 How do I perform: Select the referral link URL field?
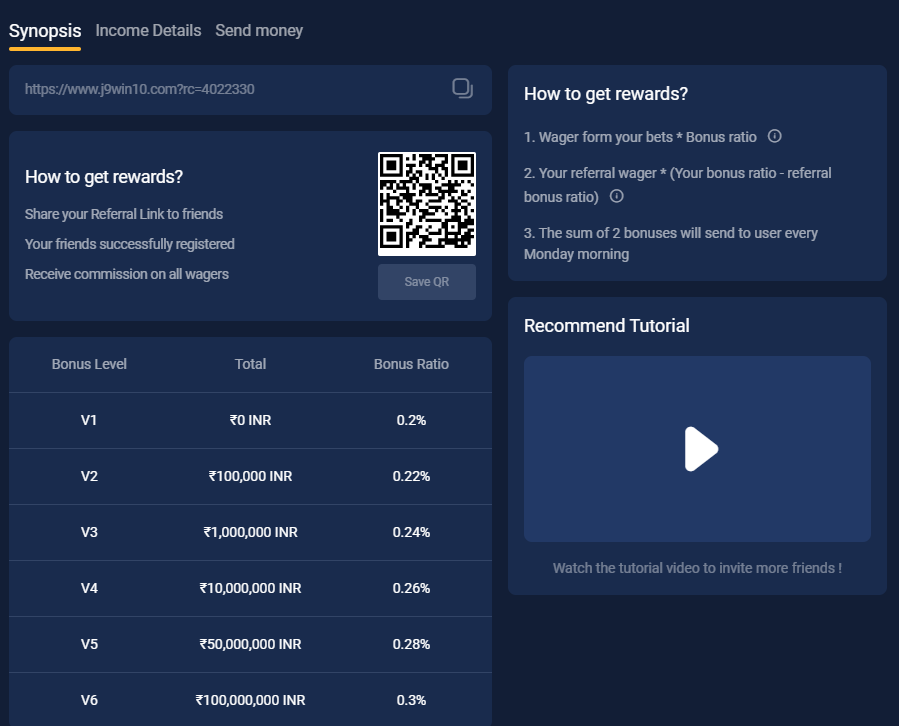pyautogui.click(x=251, y=89)
